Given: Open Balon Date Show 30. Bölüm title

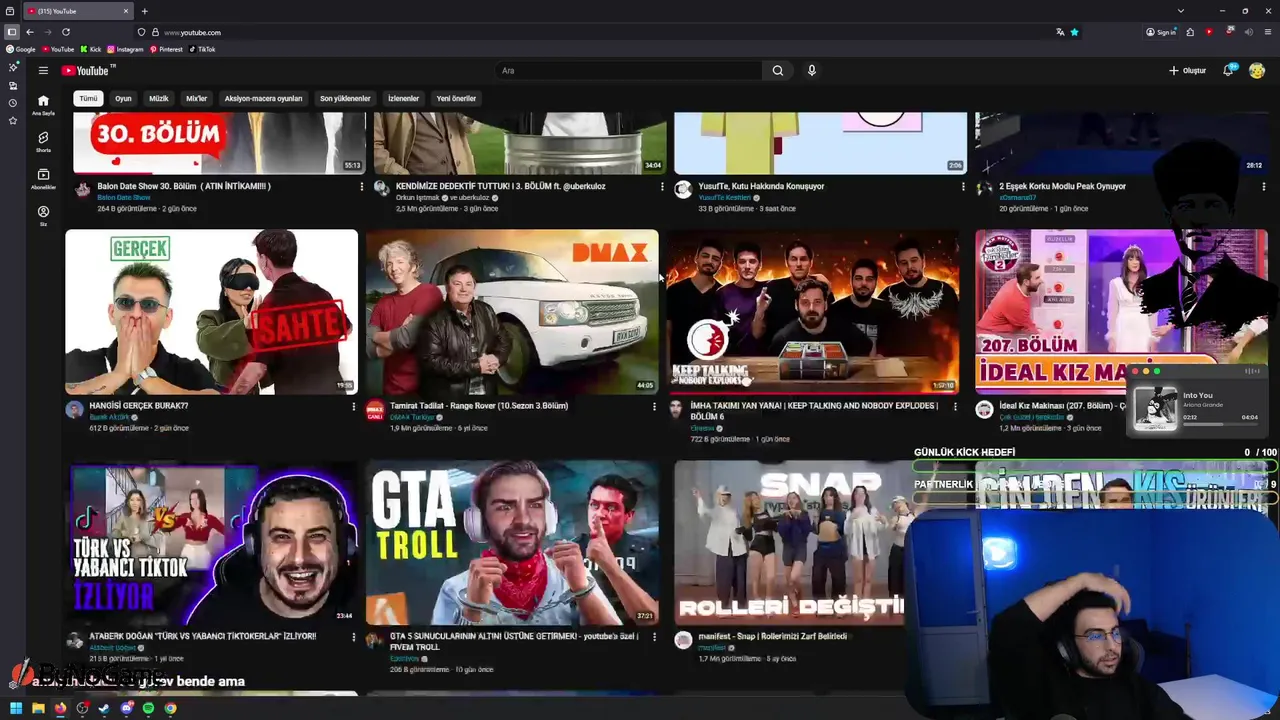Looking at the screenshot, I should 184,186.
